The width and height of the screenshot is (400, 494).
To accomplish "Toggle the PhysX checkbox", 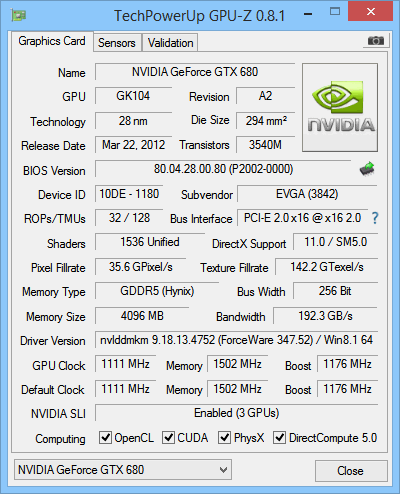I will click(x=224, y=437).
